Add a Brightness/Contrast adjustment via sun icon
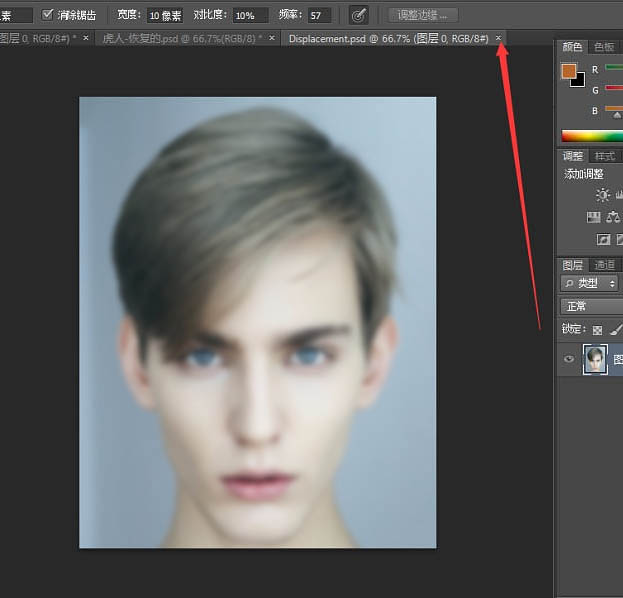Image resolution: width=623 pixels, height=598 pixels. [602, 195]
